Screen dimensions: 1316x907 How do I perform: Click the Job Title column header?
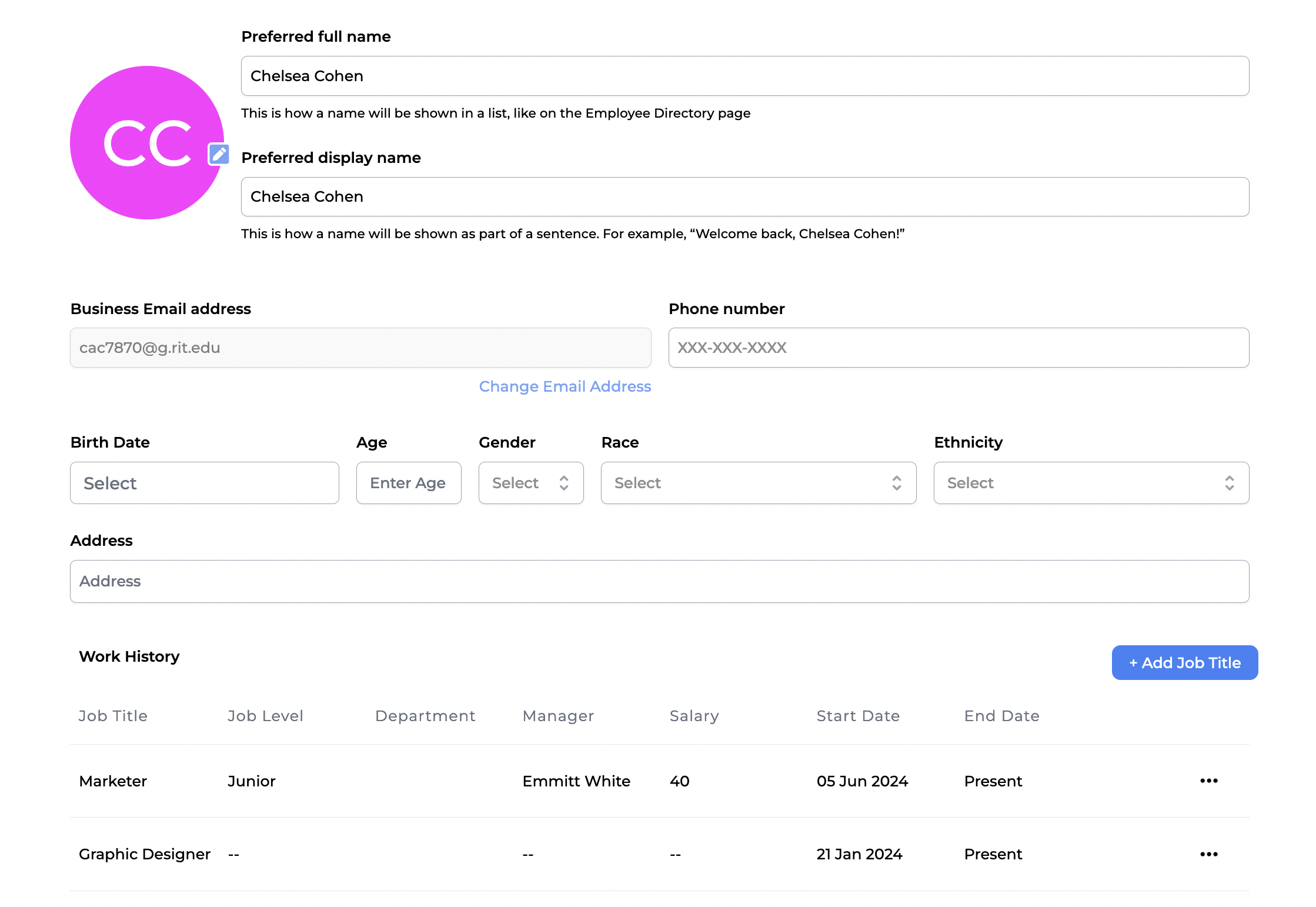tap(113, 716)
